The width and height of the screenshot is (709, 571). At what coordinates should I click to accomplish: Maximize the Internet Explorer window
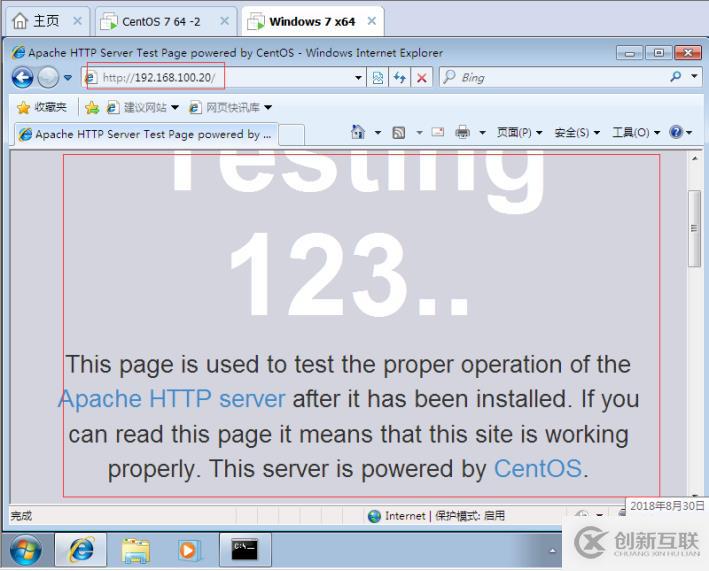pos(658,53)
